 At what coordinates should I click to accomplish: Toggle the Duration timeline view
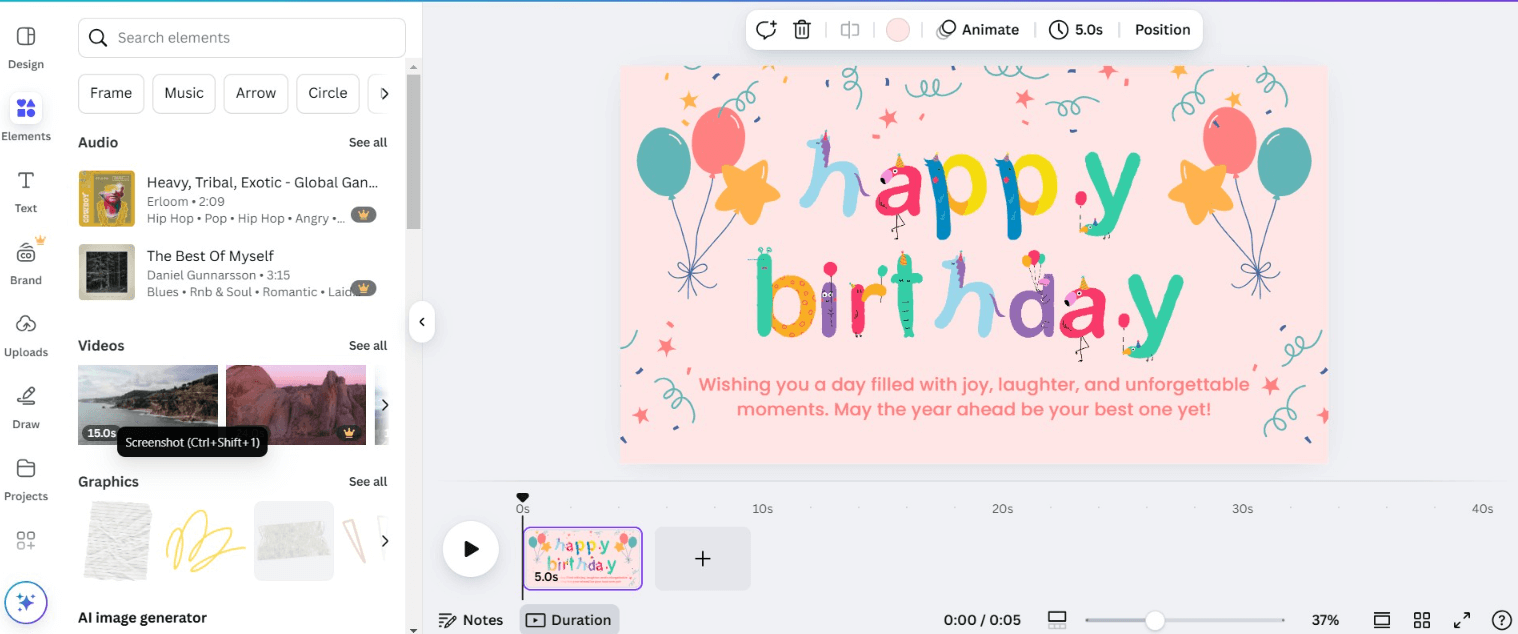(569, 620)
